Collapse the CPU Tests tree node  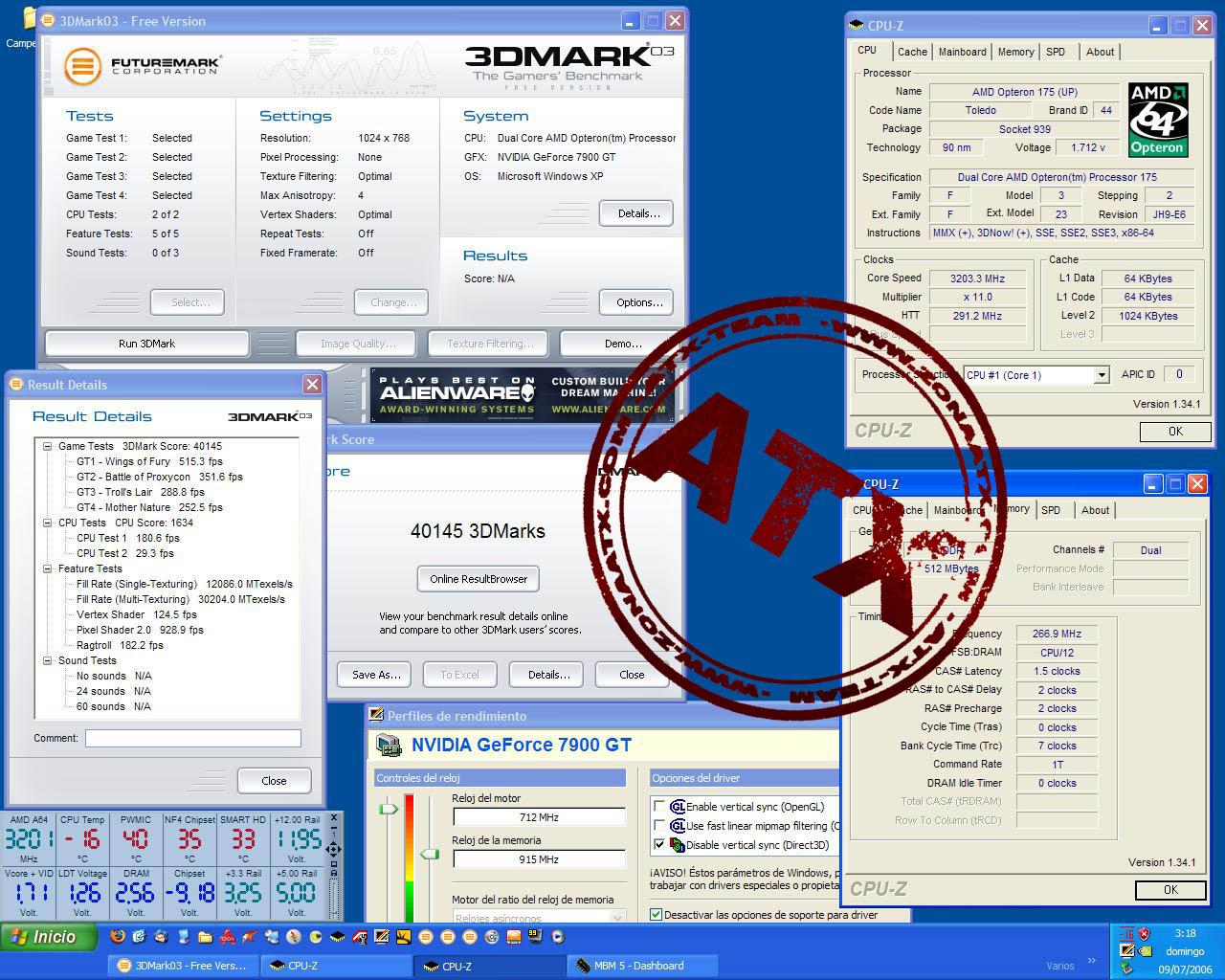[x=47, y=523]
